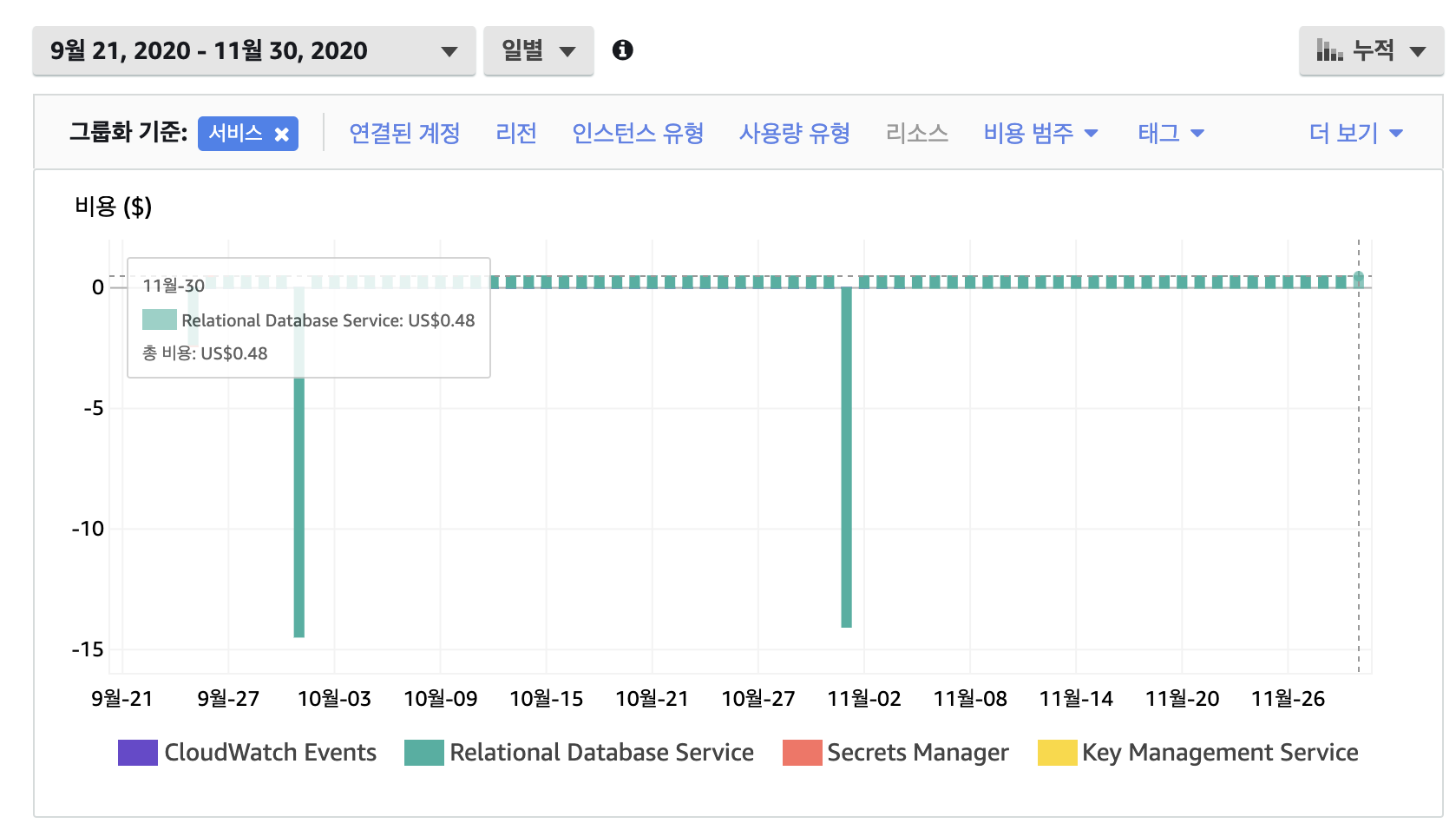
Task: Expand the 태그 dropdown
Action: (x=1171, y=134)
